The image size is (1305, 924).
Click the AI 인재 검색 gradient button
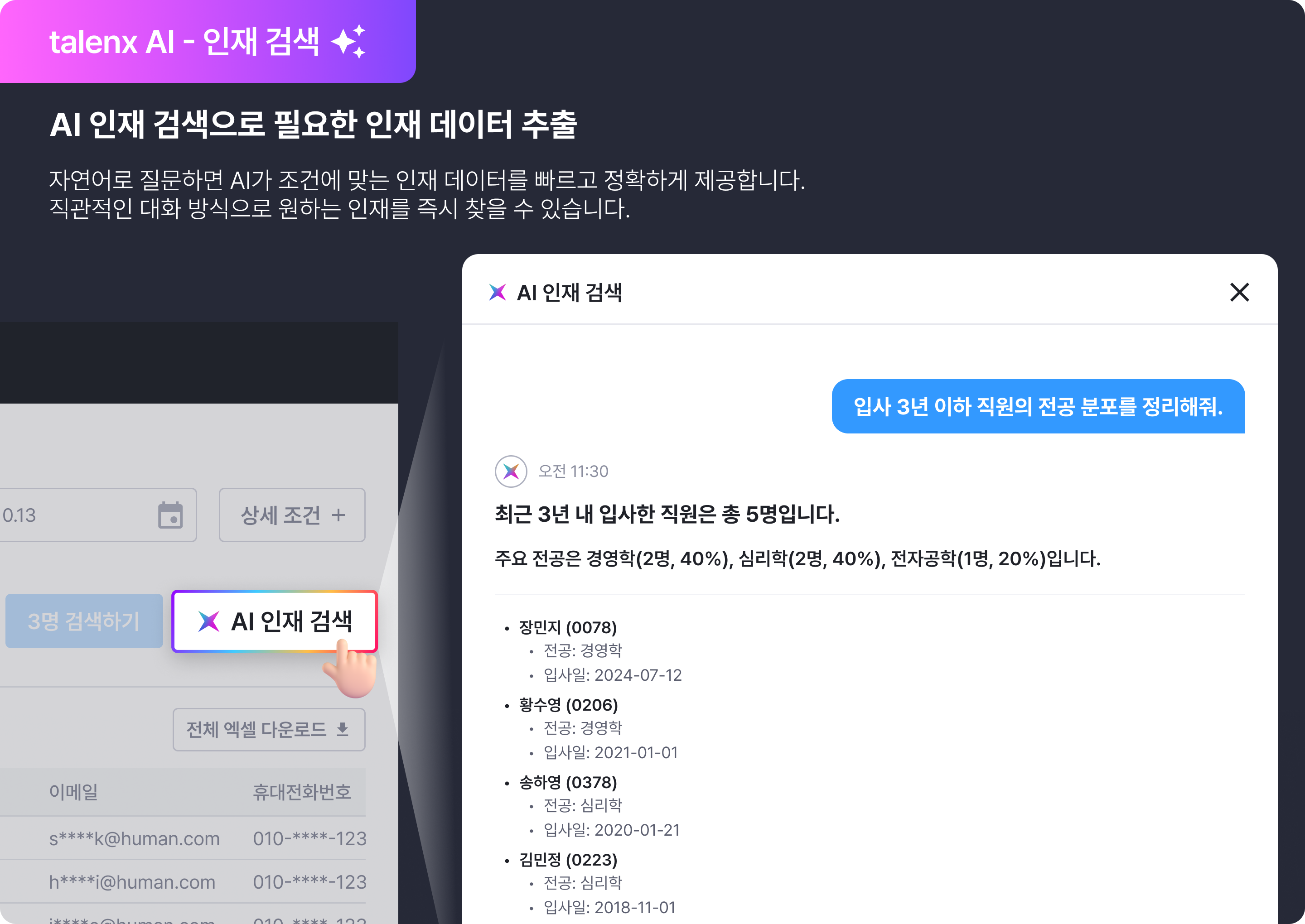[x=274, y=621]
